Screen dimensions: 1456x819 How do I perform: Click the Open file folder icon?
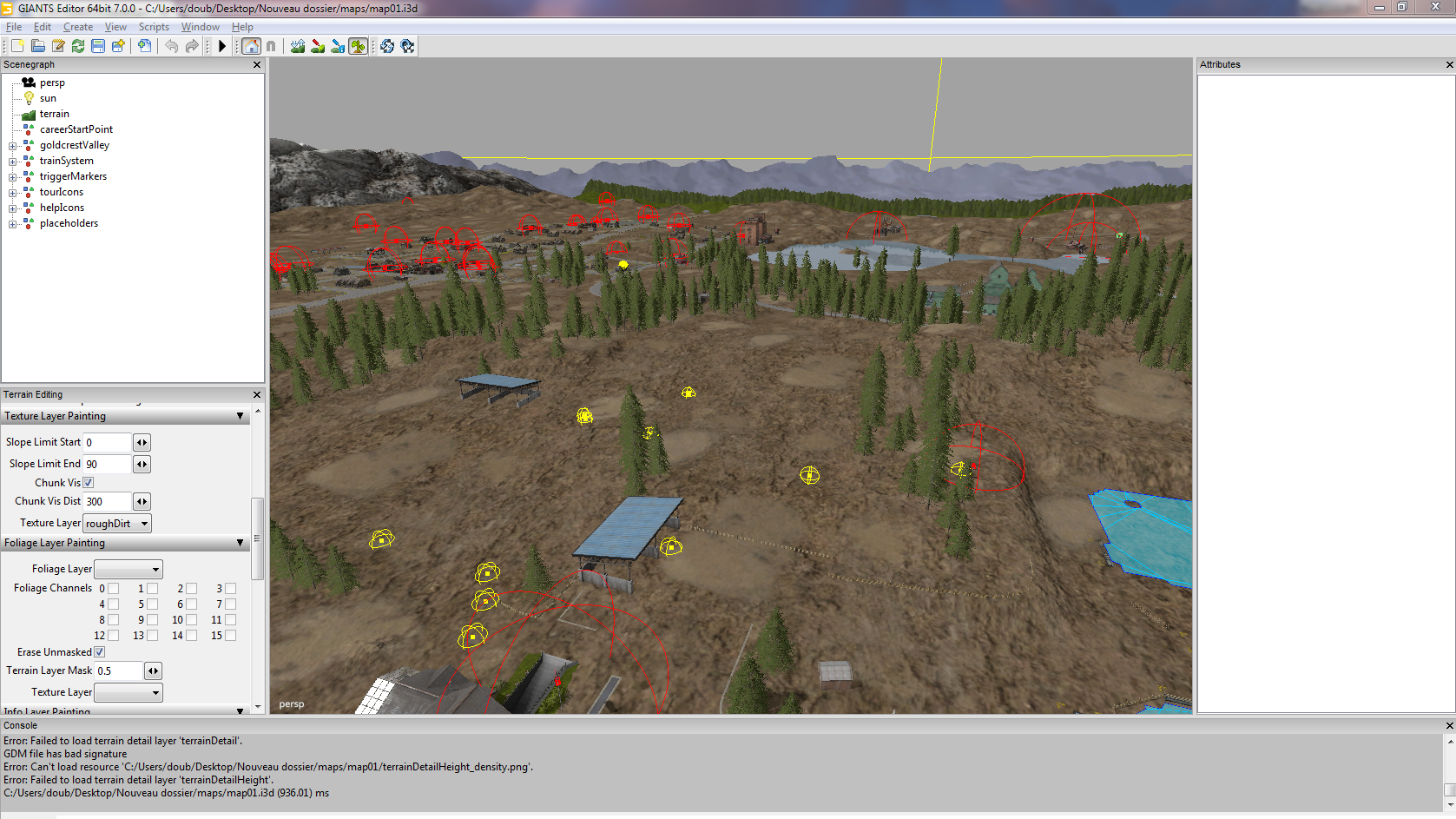[x=38, y=46]
